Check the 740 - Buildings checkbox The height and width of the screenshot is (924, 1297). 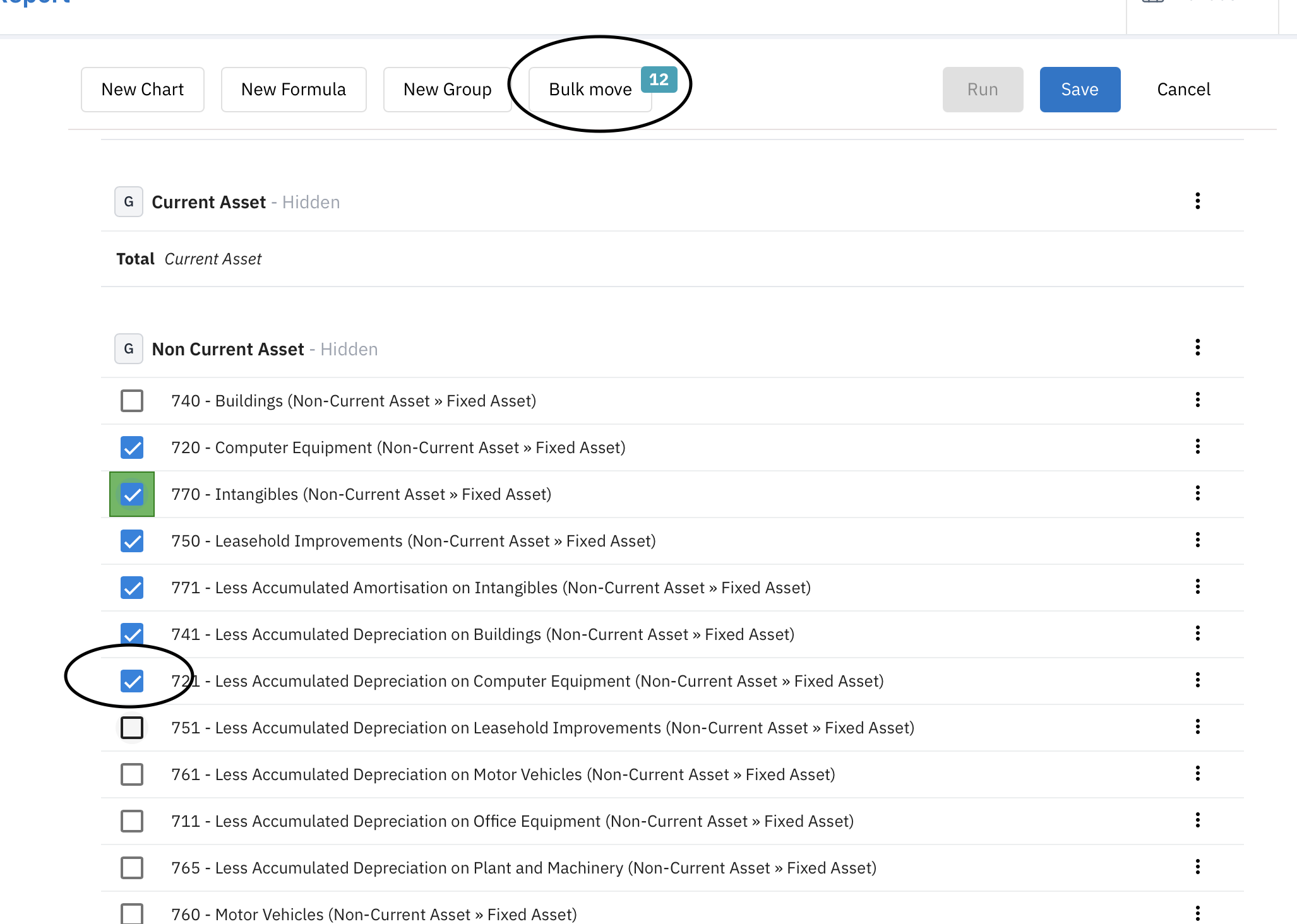coord(132,401)
